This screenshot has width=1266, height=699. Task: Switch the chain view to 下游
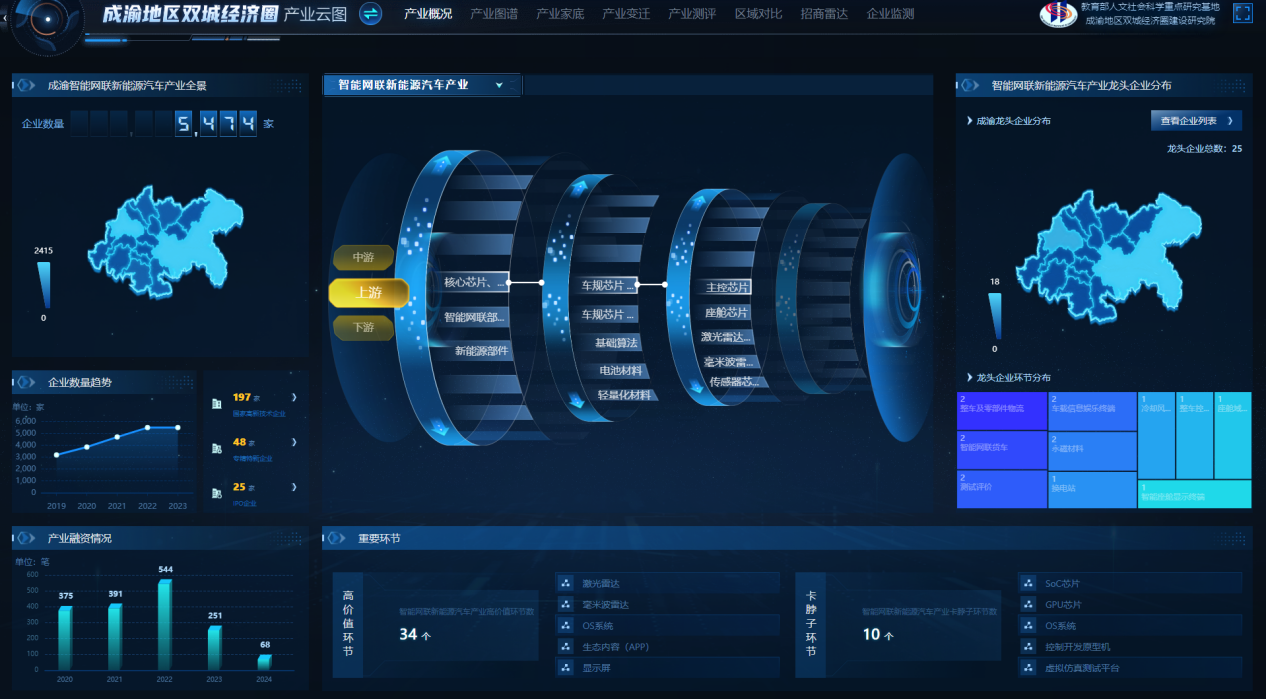[363, 327]
